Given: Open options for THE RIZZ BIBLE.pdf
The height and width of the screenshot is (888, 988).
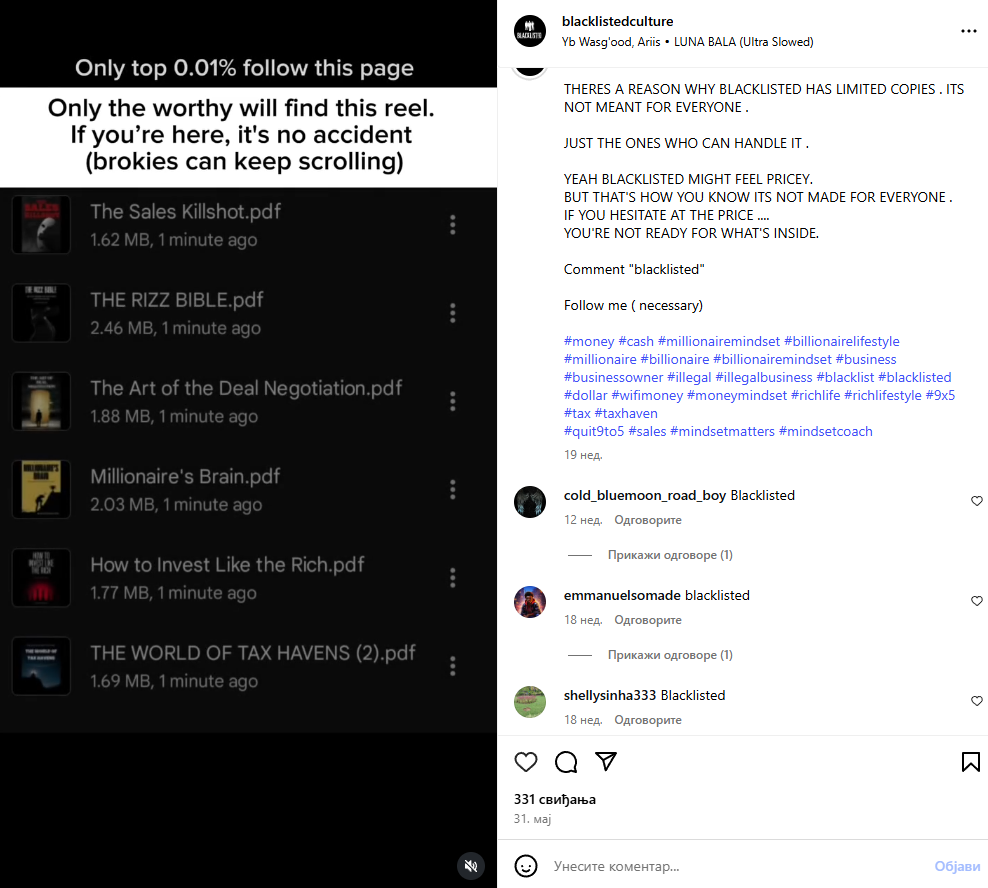Looking at the screenshot, I should click(452, 313).
